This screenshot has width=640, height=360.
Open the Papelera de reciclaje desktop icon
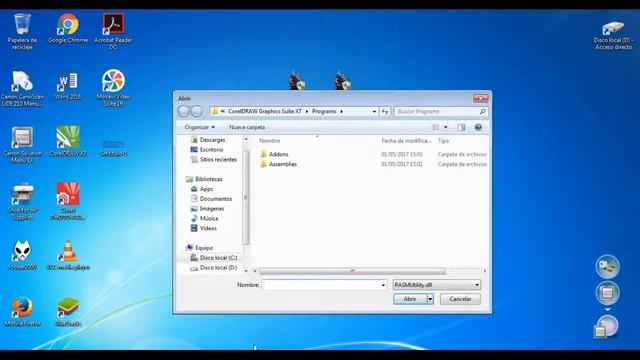coord(22,31)
